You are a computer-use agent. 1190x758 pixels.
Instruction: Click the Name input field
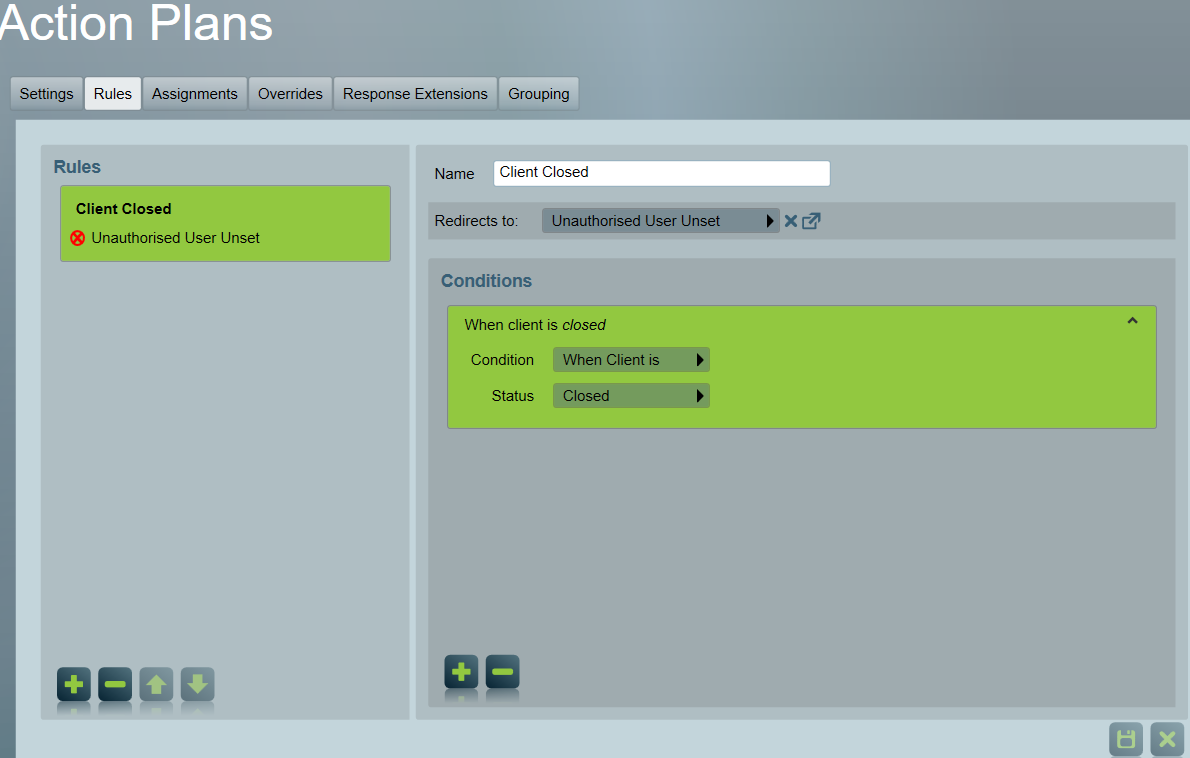click(x=662, y=173)
